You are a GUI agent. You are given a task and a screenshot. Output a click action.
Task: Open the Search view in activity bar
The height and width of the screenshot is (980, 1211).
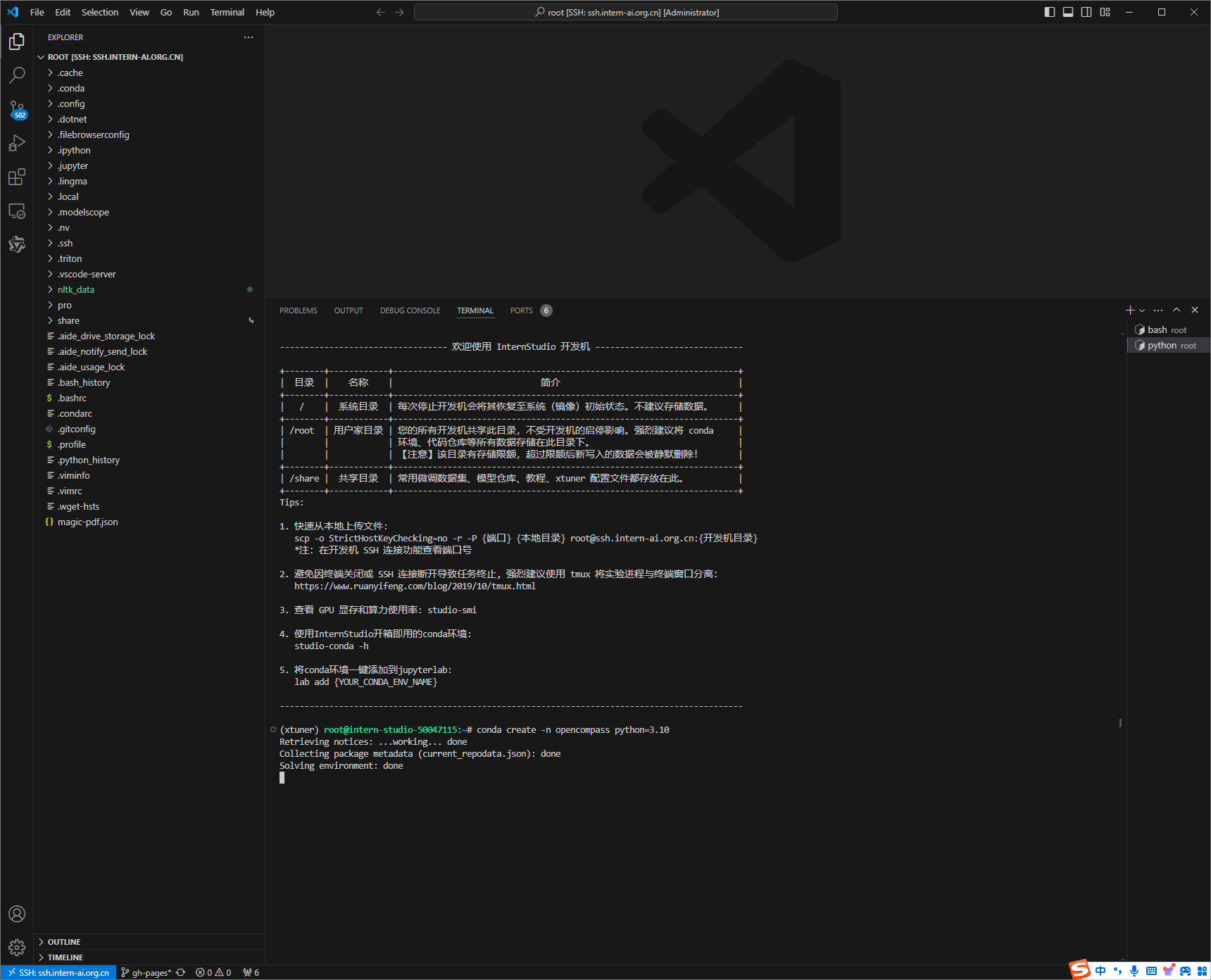click(x=17, y=75)
